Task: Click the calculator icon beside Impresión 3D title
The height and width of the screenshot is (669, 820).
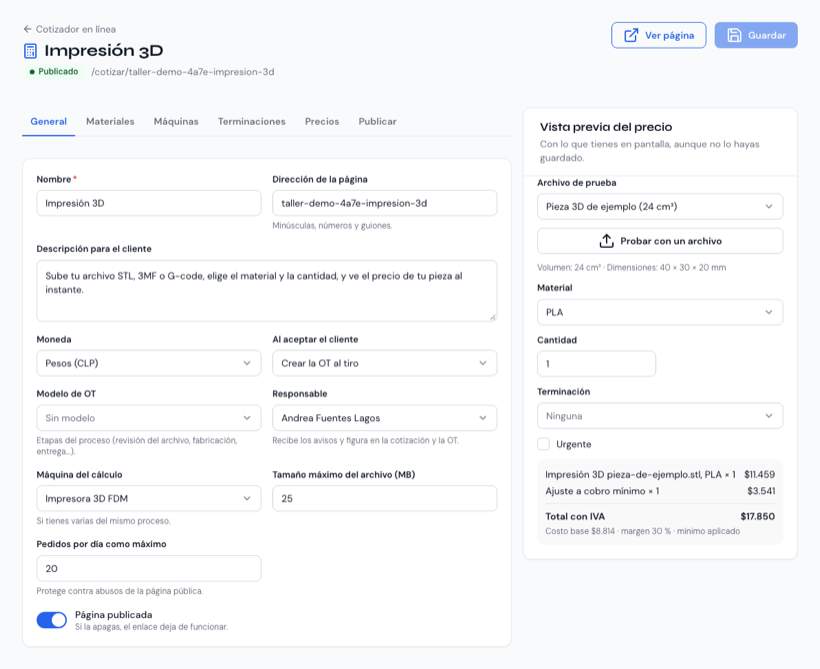Action: (30, 51)
